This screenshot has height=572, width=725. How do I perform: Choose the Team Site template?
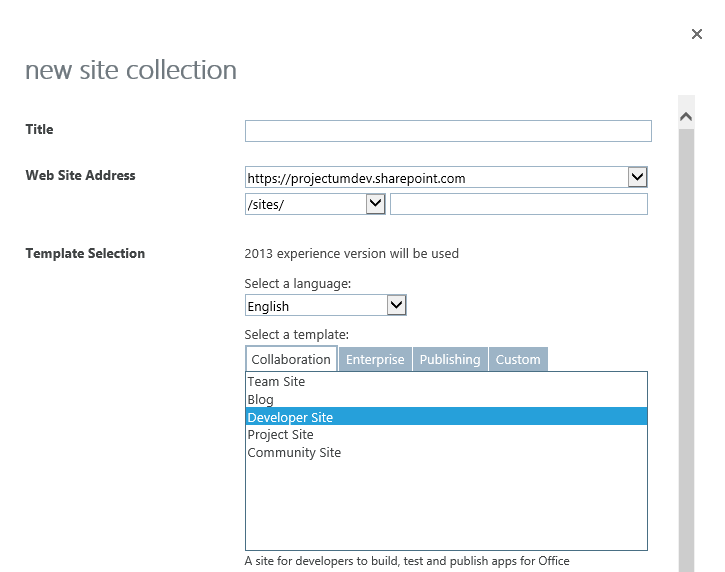[276, 382]
